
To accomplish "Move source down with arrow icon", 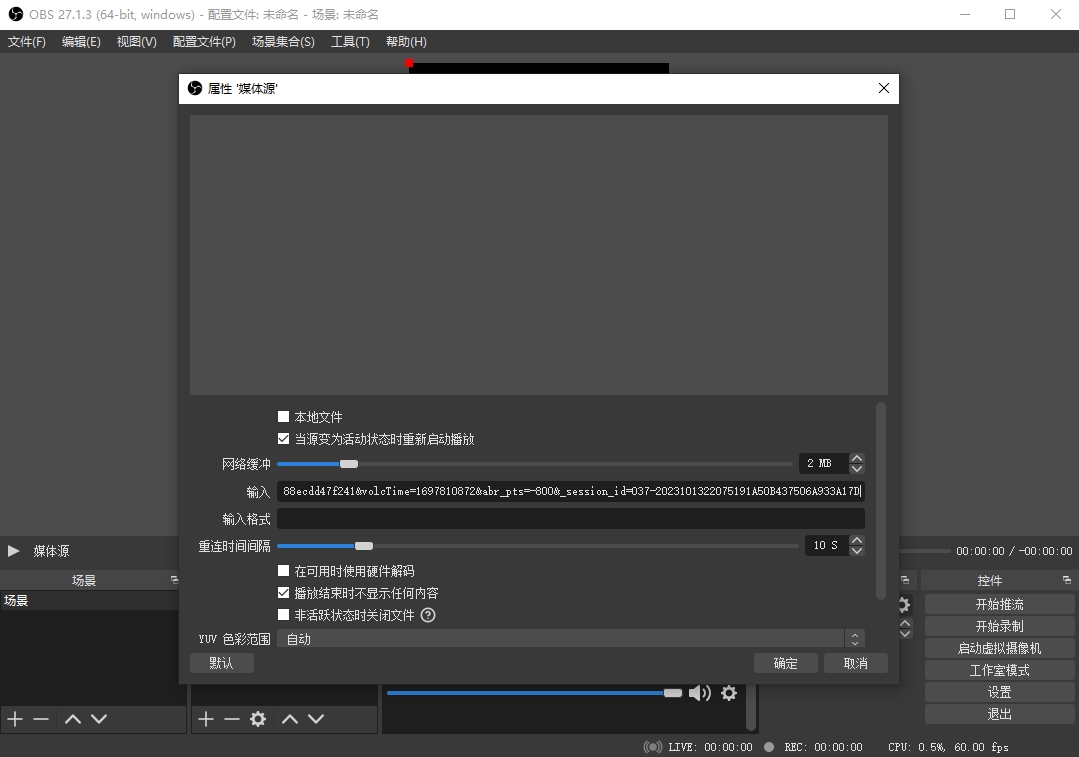I will pyautogui.click(x=316, y=719).
